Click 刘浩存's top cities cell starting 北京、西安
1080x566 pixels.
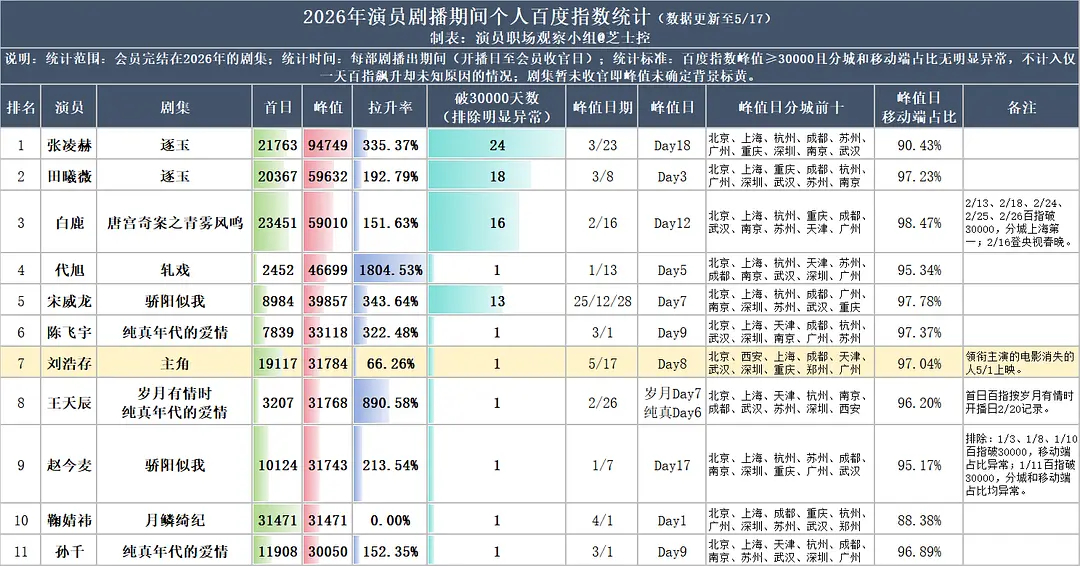pos(790,364)
